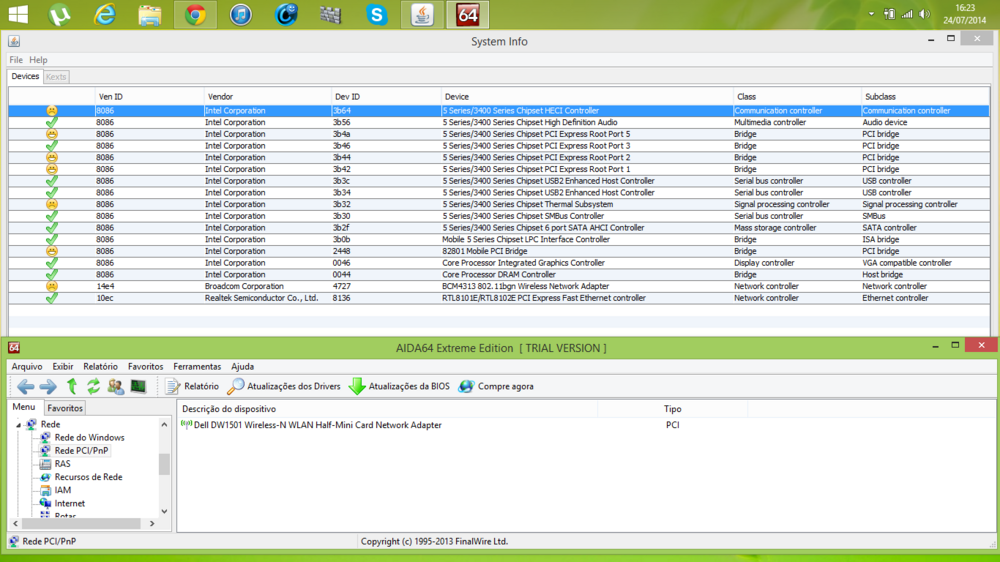Collapse the Rede tree node
The height and width of the screenshot is (562, 1000).
coord(18,425)
